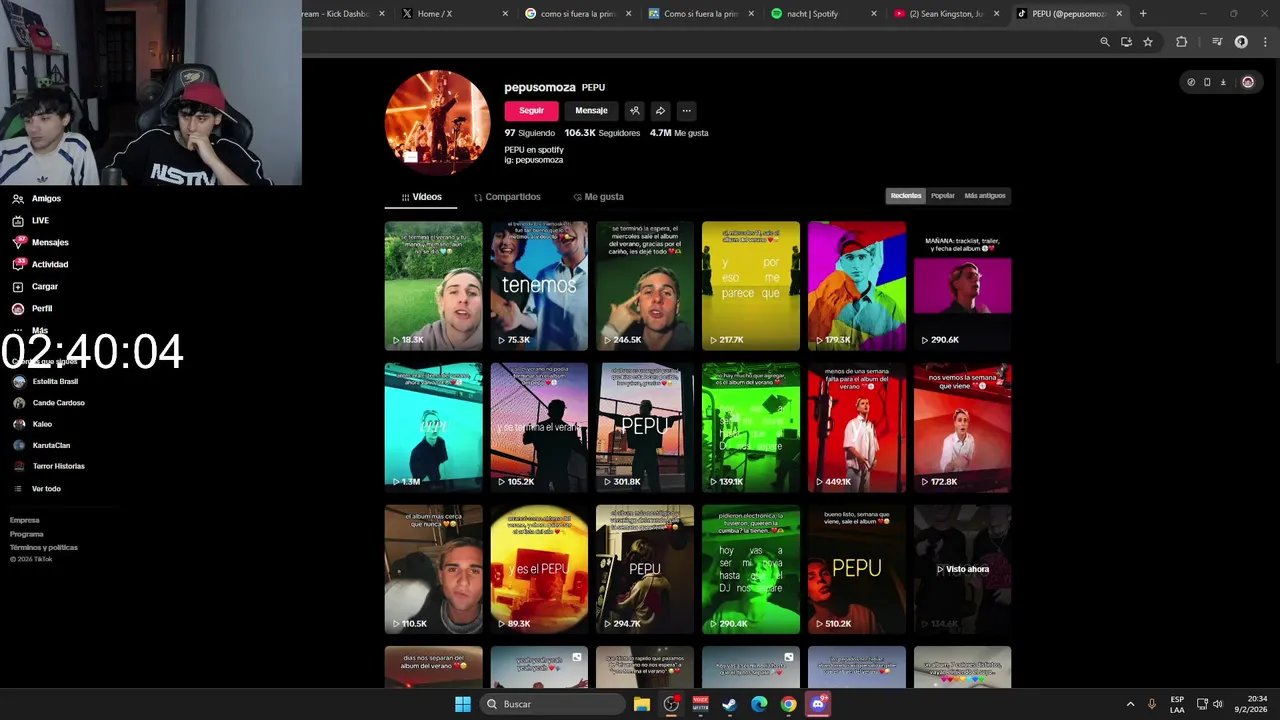Switch ESP LAA keyboard language
This screenshot has height=720, width=1280.
coord(1177,704)
